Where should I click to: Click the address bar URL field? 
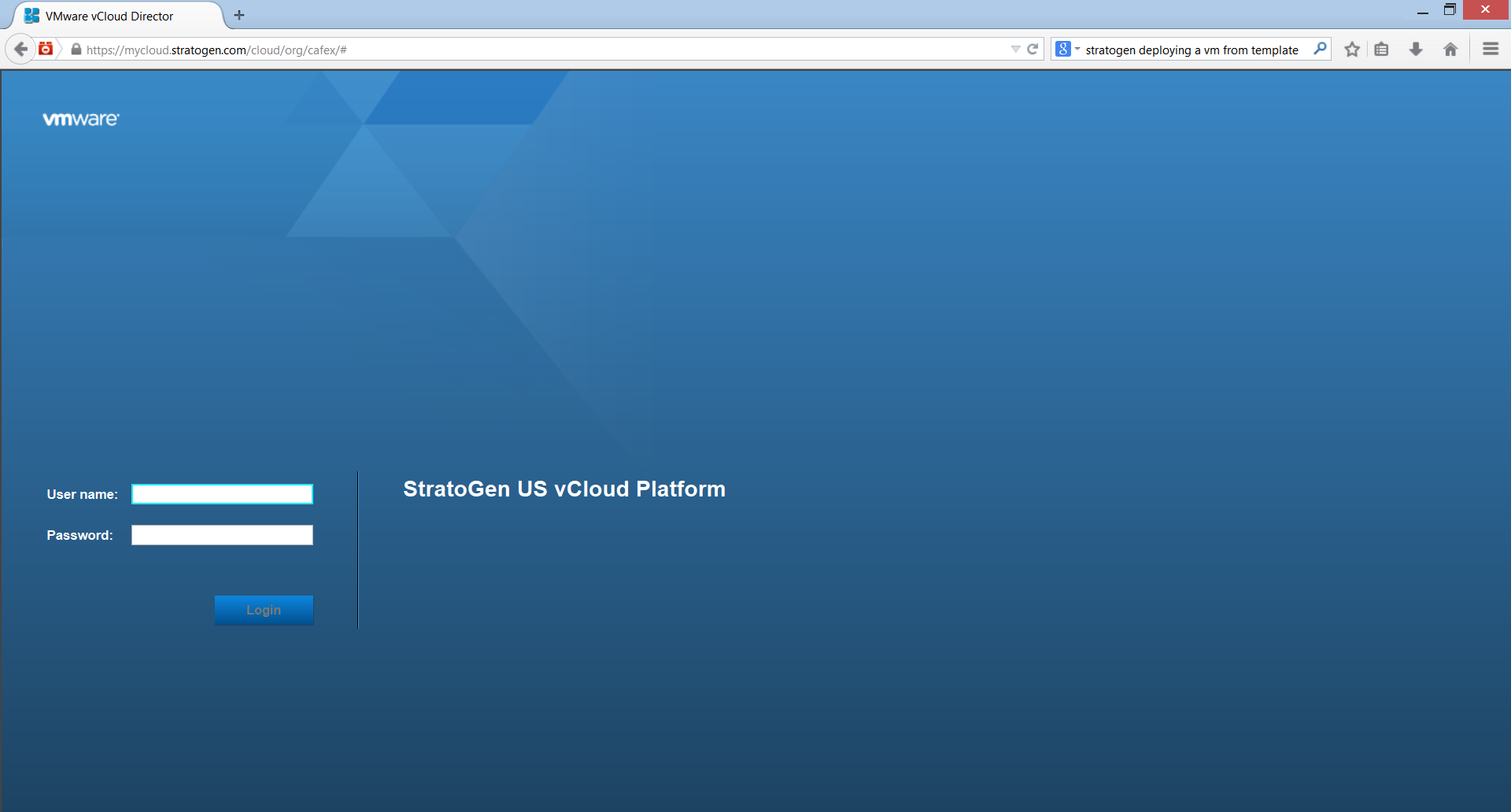(x=543, y=49)
